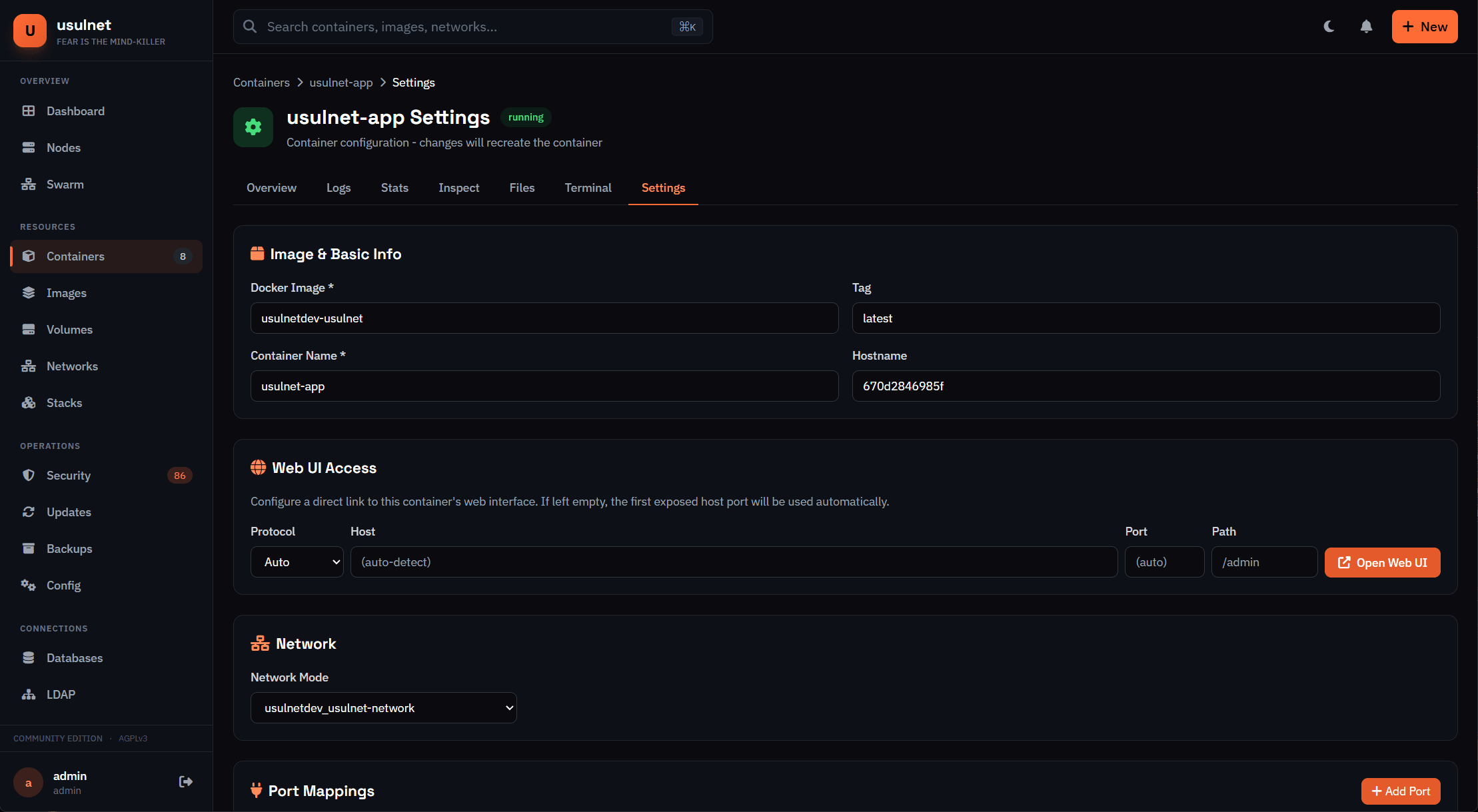Expand the Updates sidebar section
This screenshot has width=1478, height=812.
69,512
